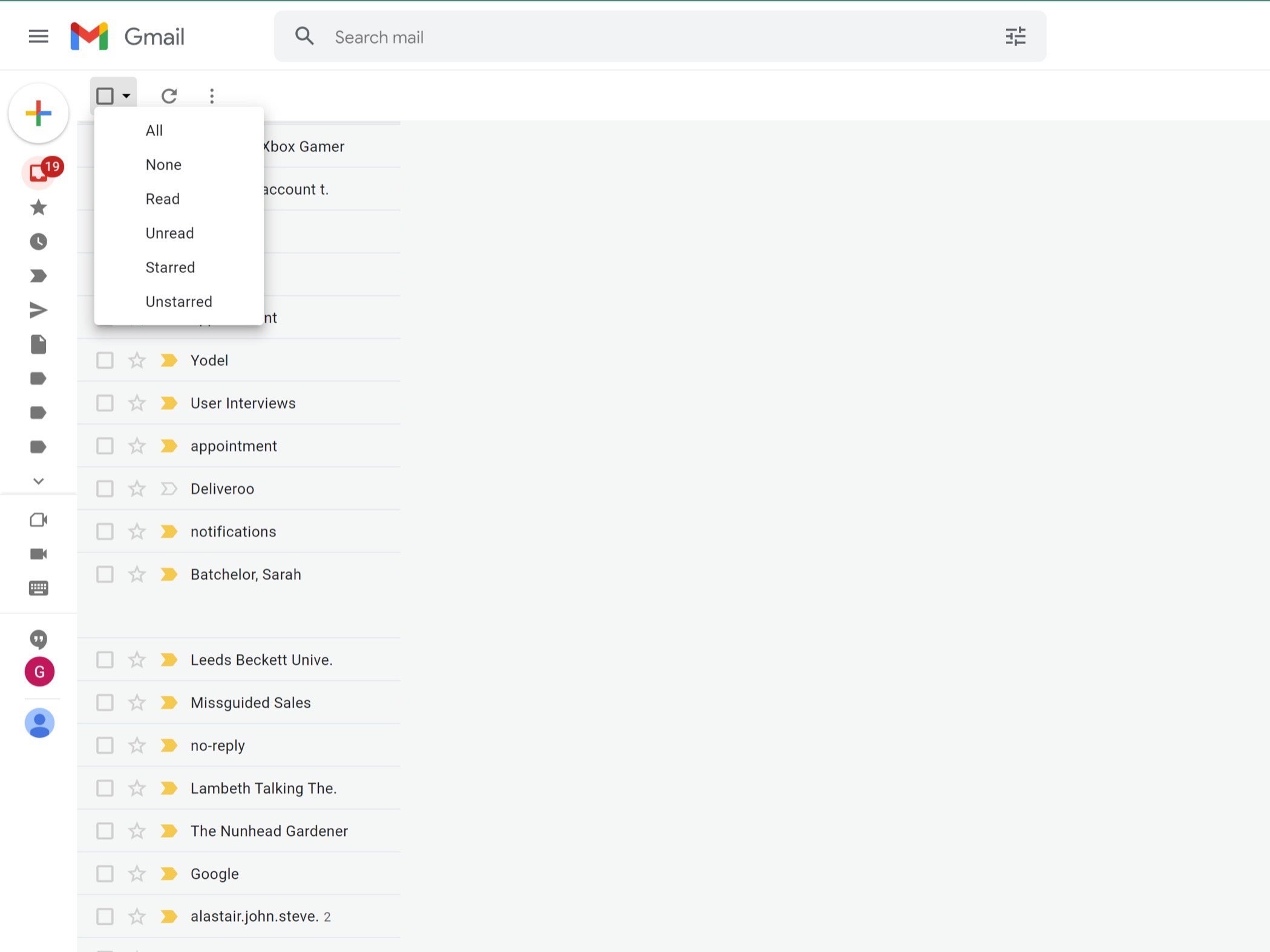Image resolution: width=1270 pixels, height=952 pixels.
Task: Choose Unread from the select menu
Action: (x=179, y=233)
